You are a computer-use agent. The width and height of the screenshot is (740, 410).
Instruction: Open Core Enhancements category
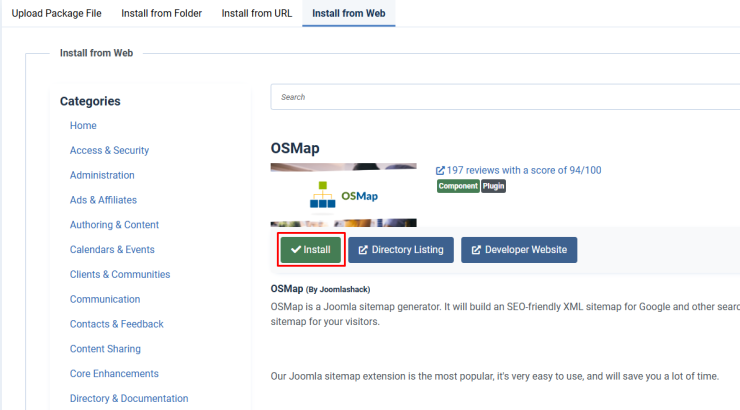[114, 374]
